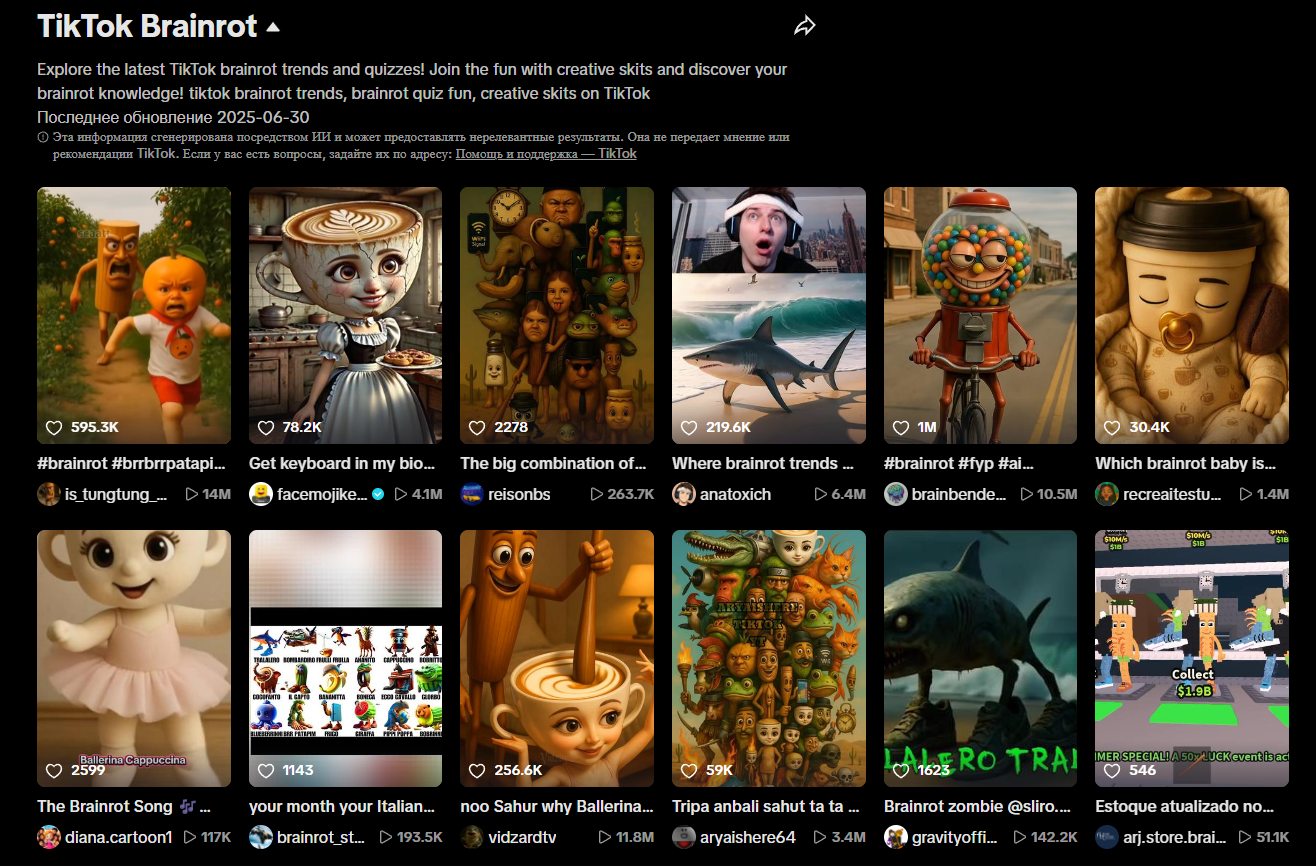Open the is_tungtung_ profile avatar

49,494
